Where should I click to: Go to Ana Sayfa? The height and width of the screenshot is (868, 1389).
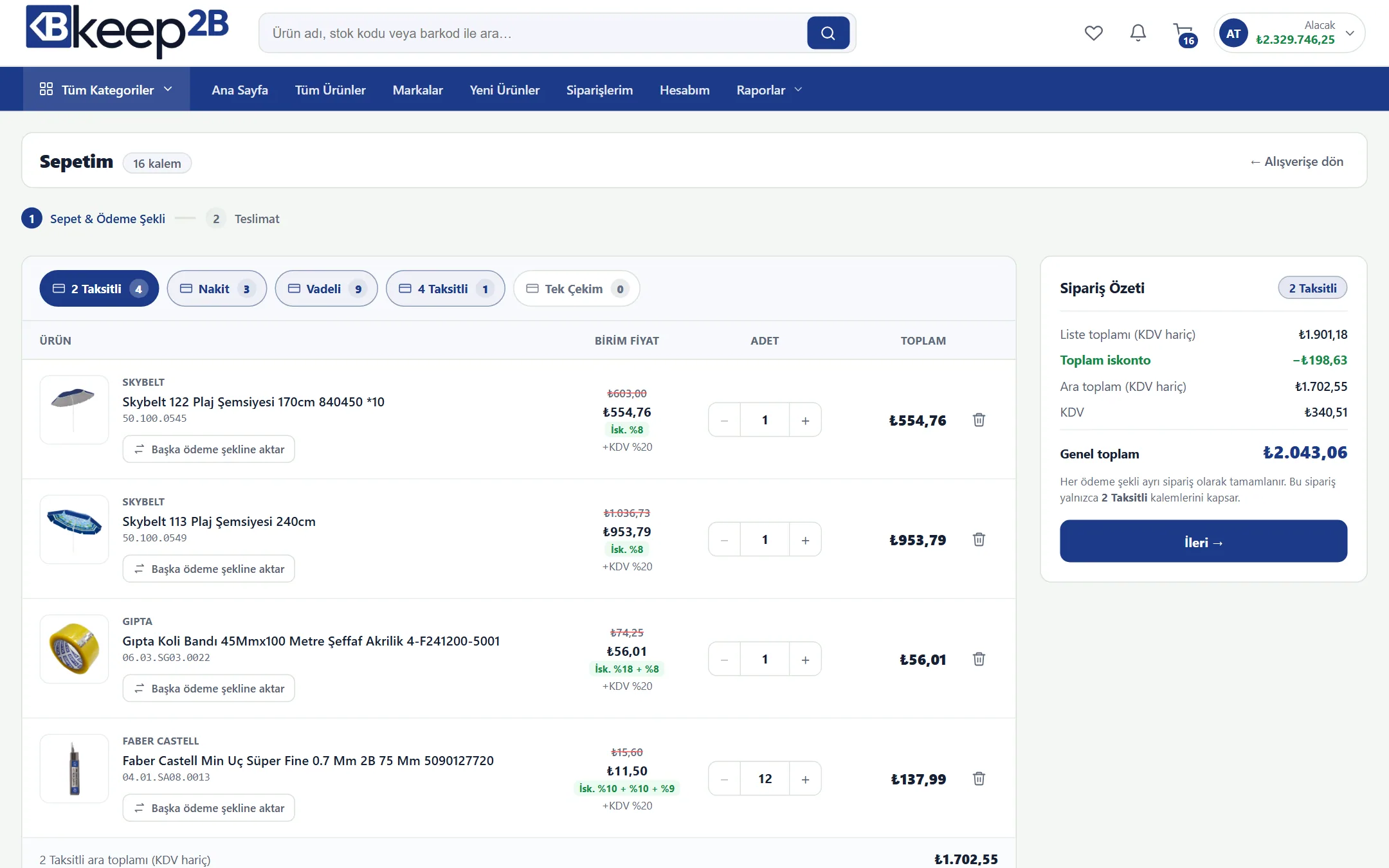[240, 89]
